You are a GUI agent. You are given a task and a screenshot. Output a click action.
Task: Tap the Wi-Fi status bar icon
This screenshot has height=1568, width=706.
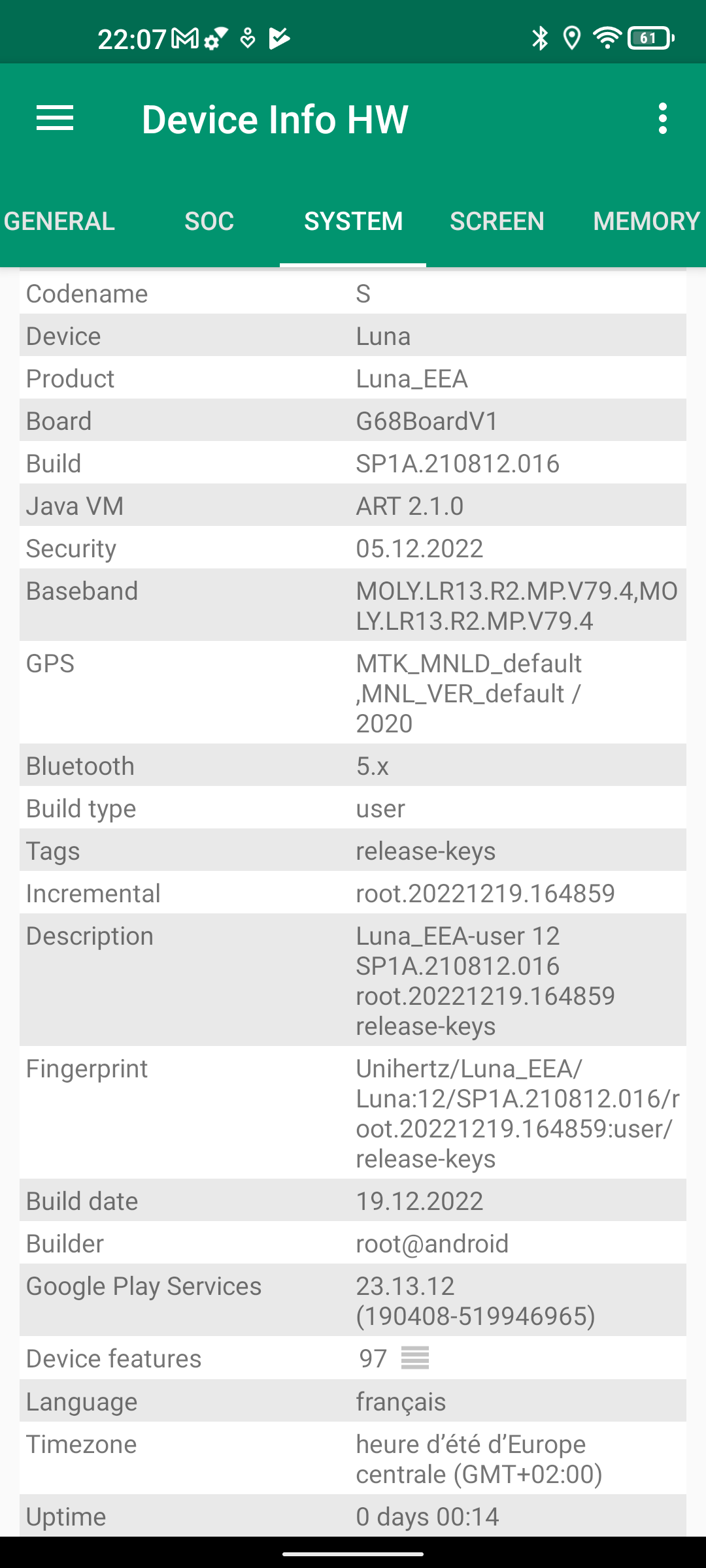pos(607,39)
